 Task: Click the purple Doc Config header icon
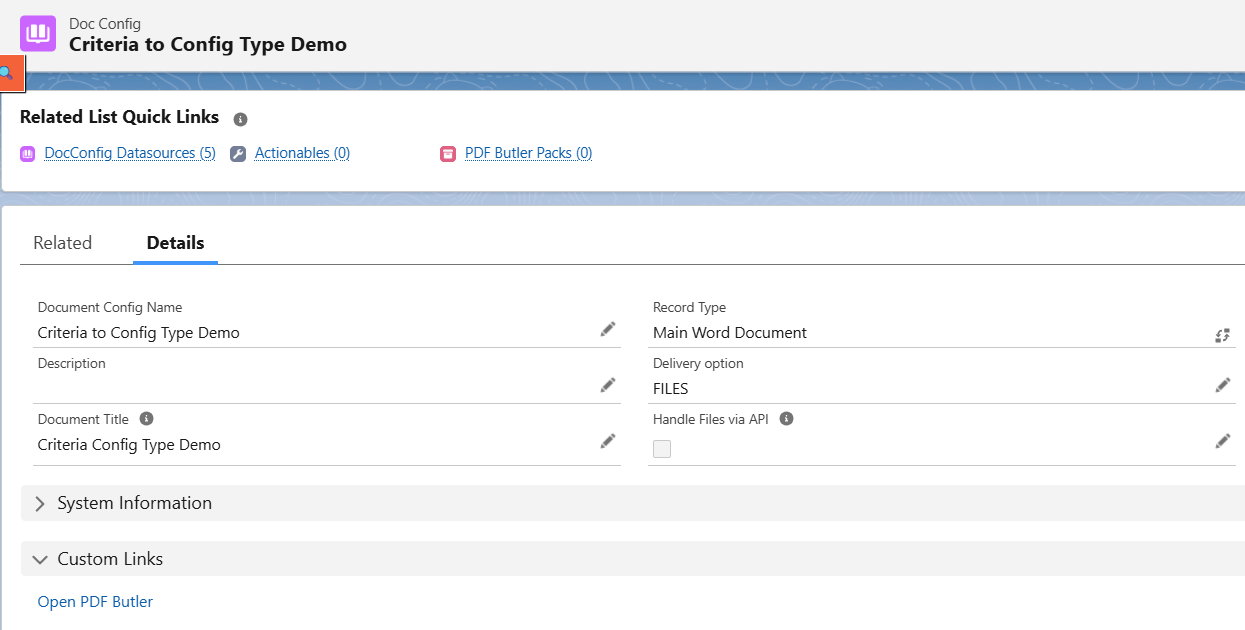pos(38,34)
